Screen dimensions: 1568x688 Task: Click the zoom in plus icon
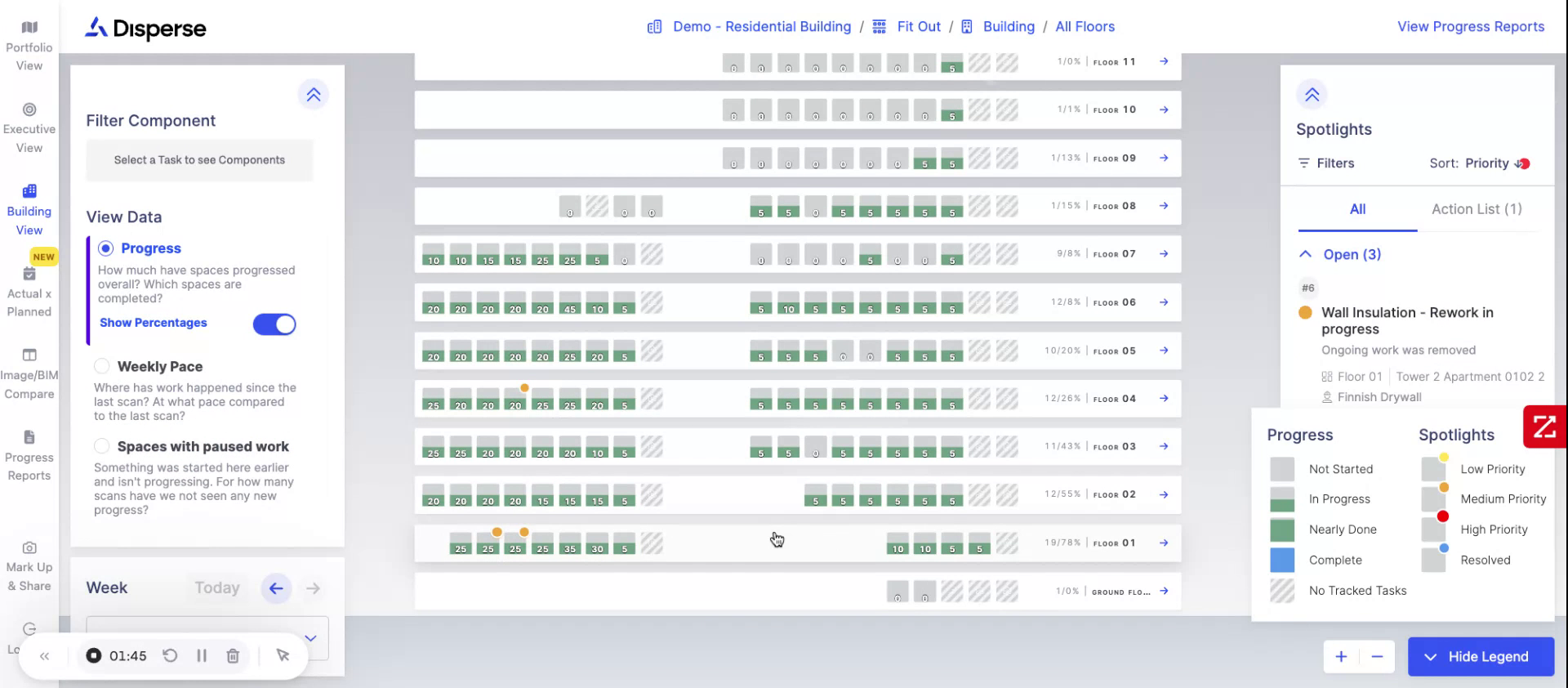tap(1341, 657)
